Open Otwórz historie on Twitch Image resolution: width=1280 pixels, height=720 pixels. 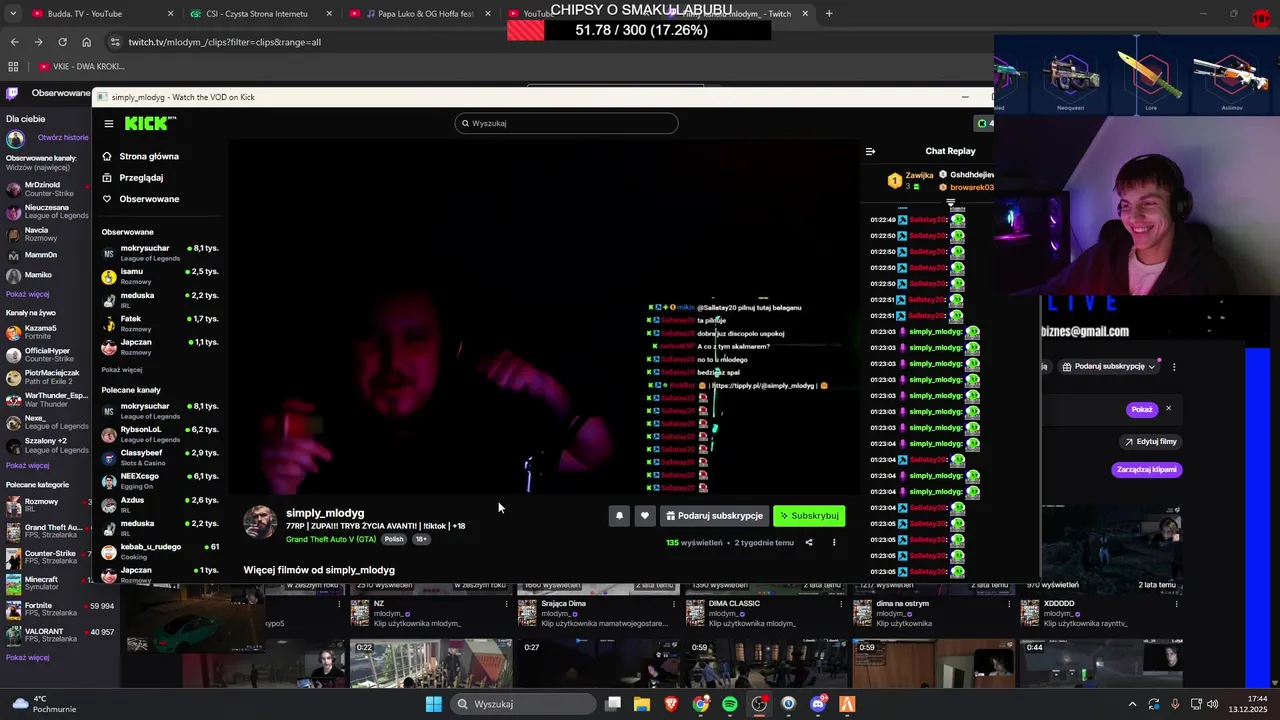pyautogui.click(x=63, y=137)
